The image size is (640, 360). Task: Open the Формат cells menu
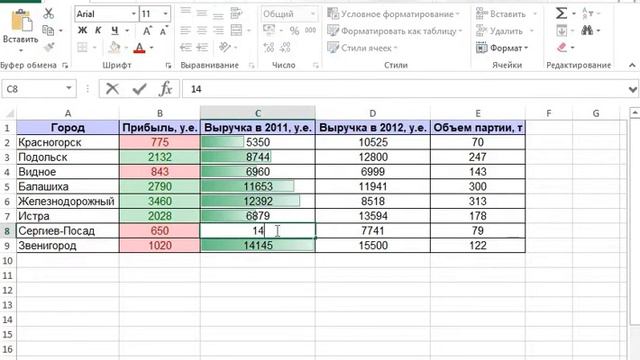[502, 48]
